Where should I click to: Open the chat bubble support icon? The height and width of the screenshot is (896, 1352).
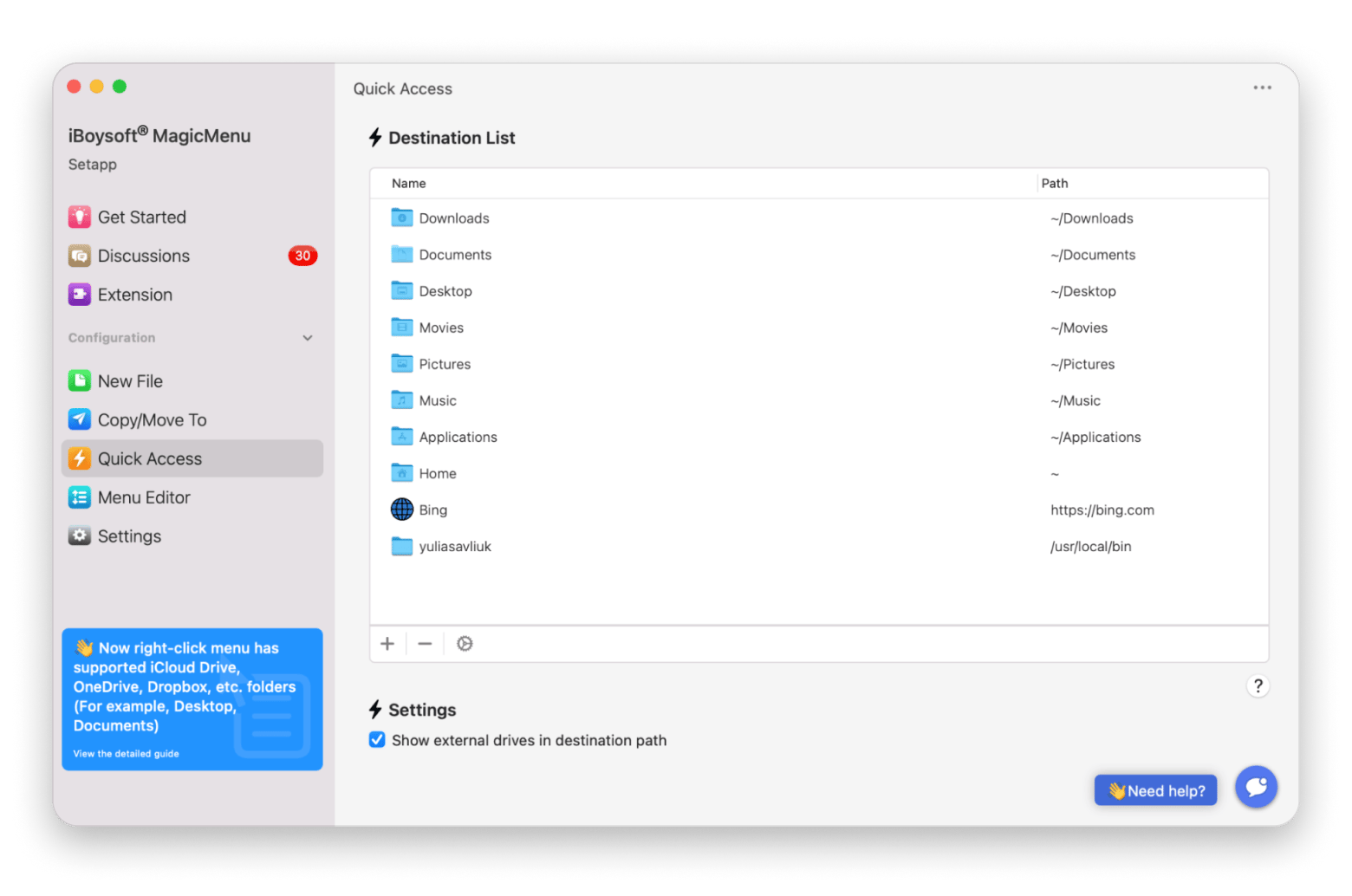point(1256,787)
